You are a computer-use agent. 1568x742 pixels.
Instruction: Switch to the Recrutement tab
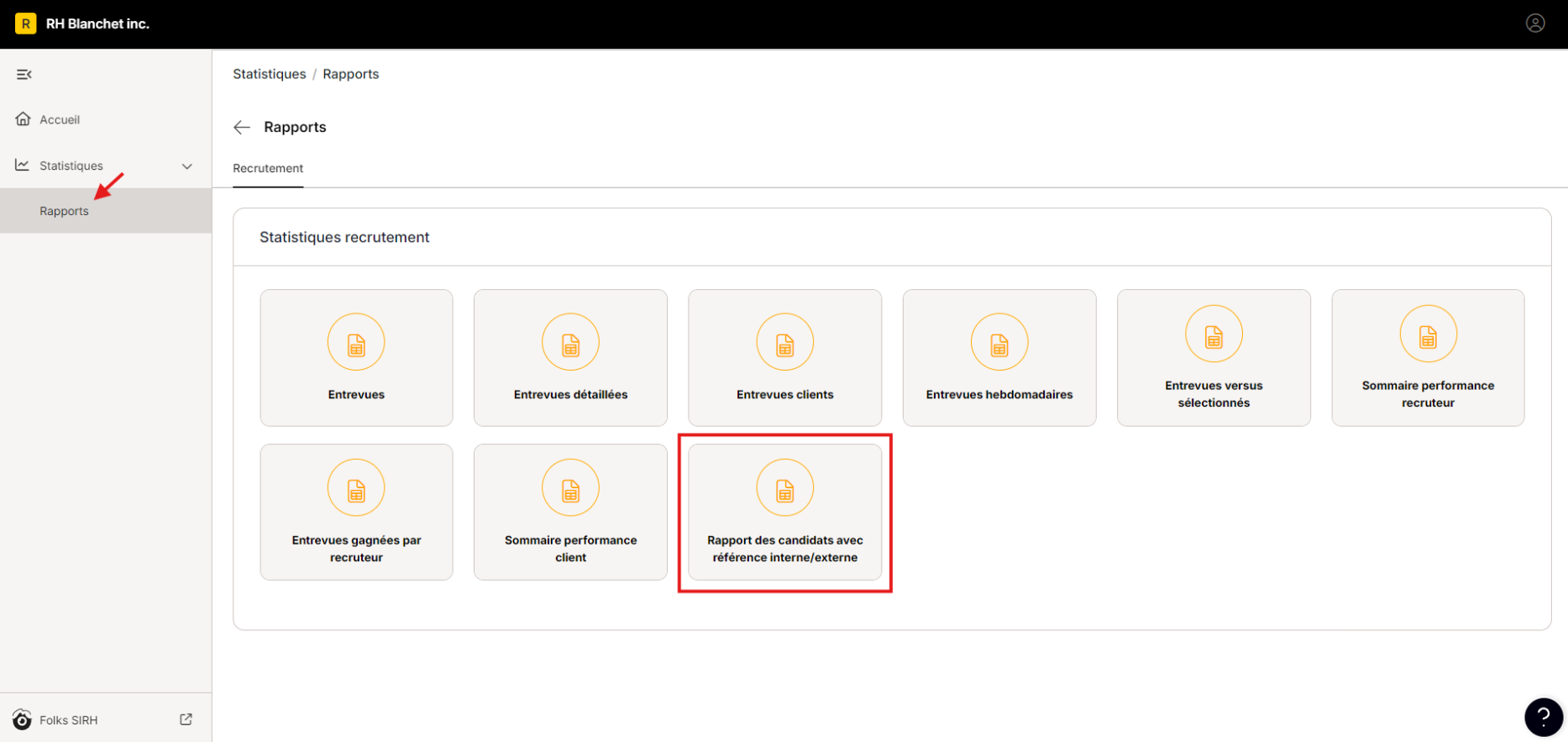[268, 168]
